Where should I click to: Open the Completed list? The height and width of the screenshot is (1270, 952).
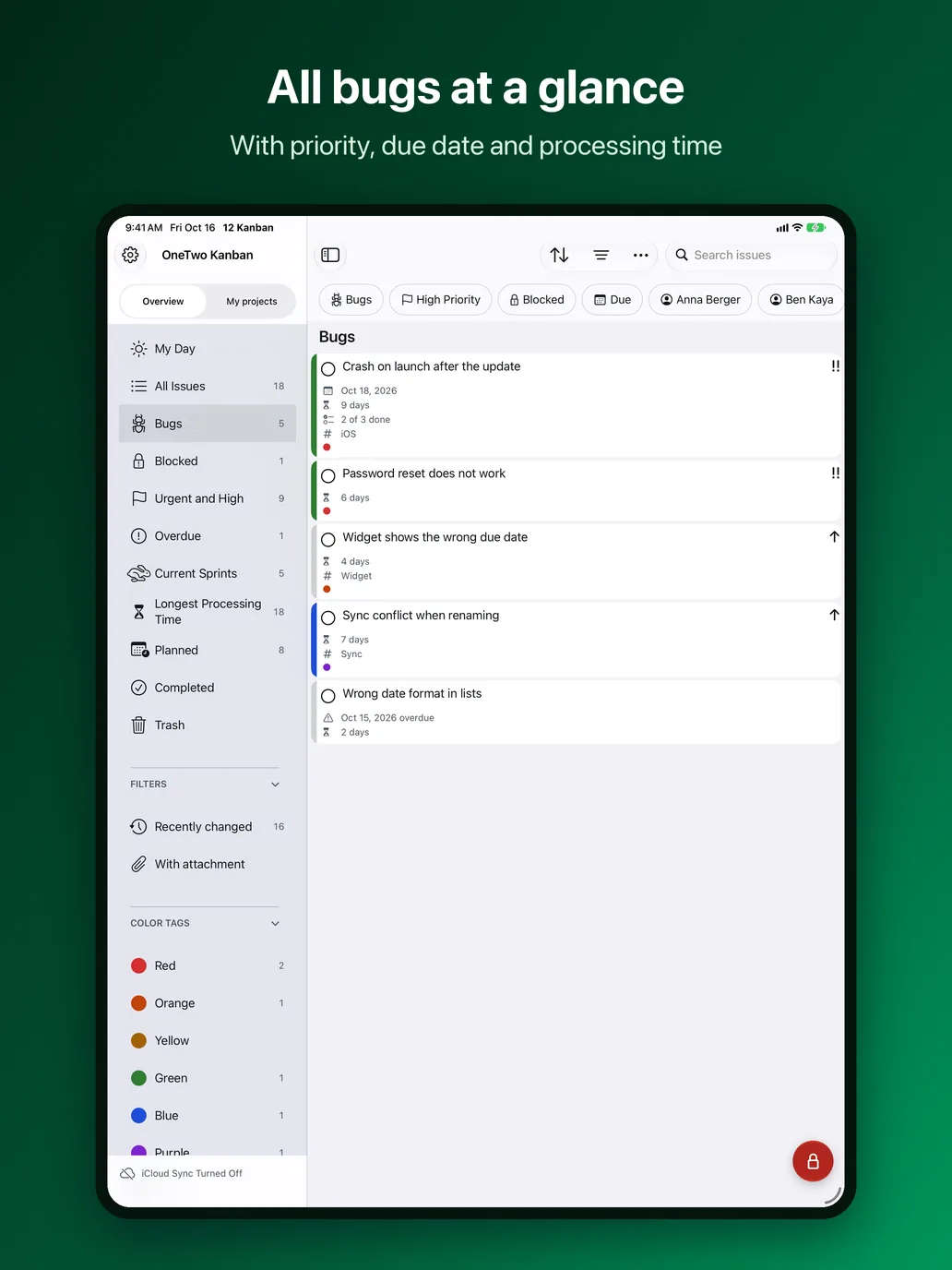click(x=208, y=688)
